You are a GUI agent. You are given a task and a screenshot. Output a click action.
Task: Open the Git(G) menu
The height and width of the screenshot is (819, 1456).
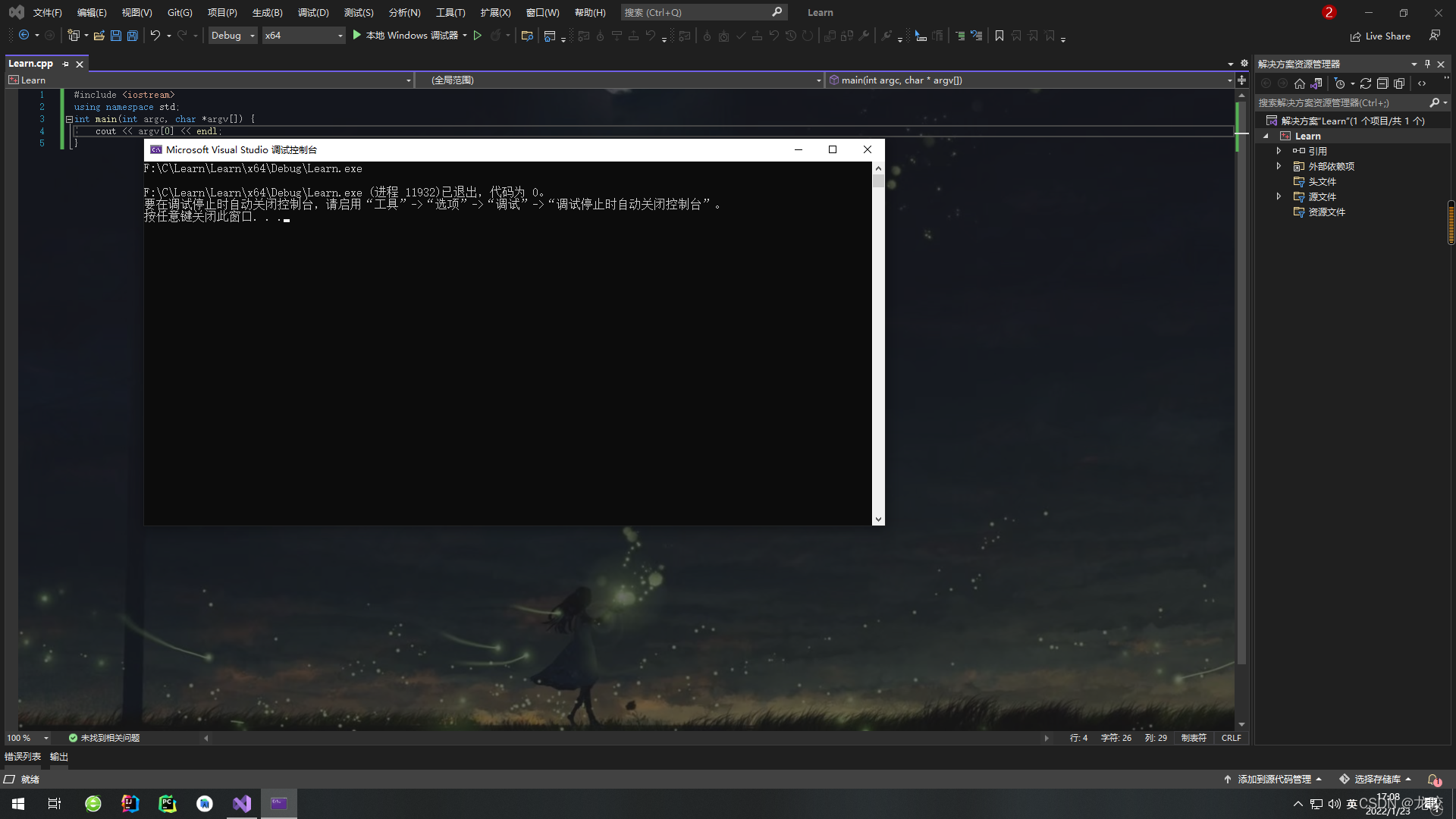pos(180,12)
